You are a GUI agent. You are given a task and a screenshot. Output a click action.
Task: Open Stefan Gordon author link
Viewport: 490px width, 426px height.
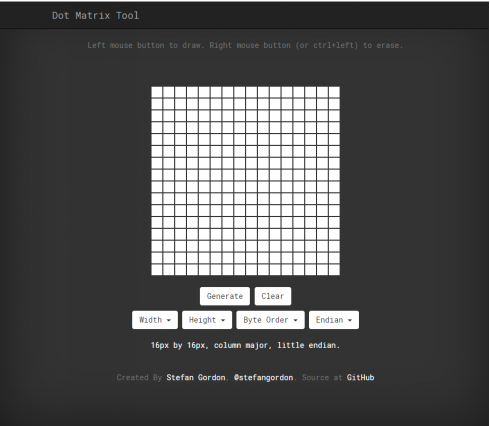click(196, 377)
